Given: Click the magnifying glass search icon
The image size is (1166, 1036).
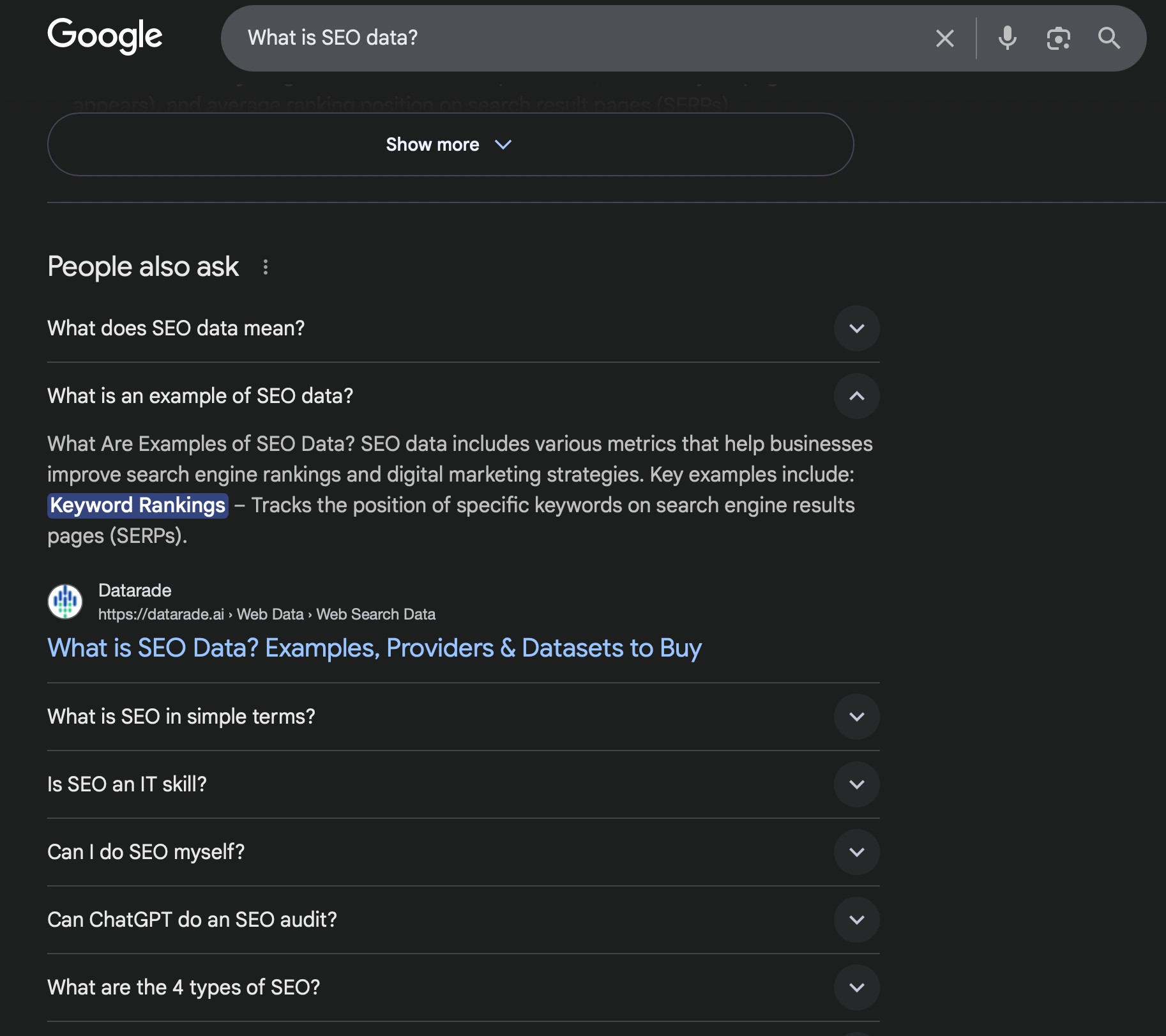Looking at the screenshot, I should coord(1110,38).
